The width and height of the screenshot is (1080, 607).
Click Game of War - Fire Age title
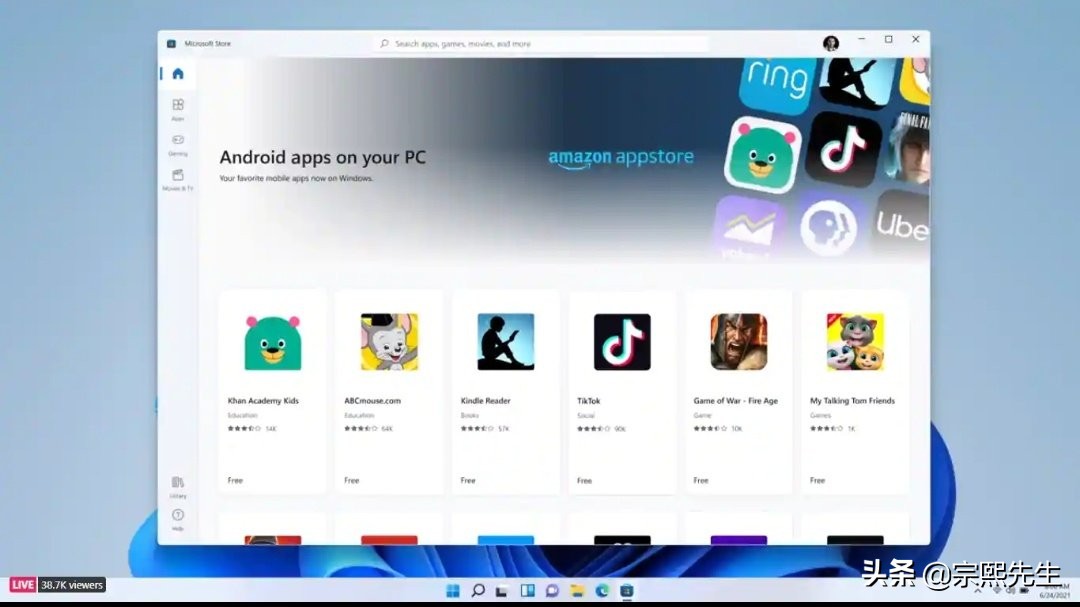(736, 400)
